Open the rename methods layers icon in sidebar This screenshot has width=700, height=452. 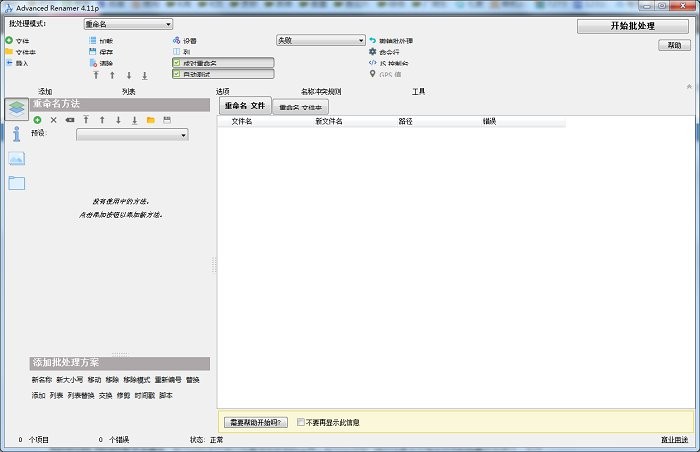click(x=16, y=110)
